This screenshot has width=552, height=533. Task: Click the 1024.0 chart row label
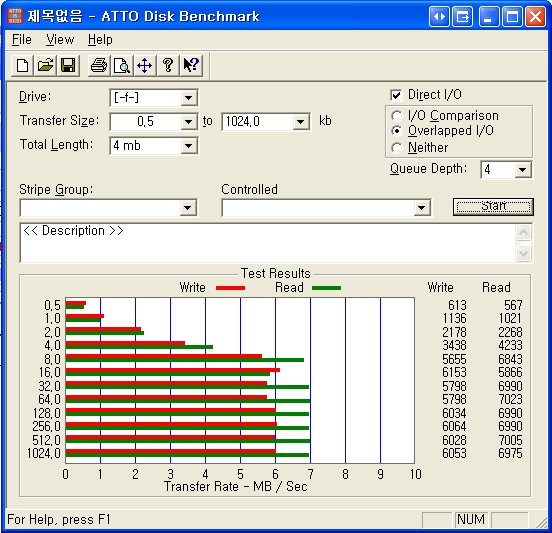[x=44, y=453]
